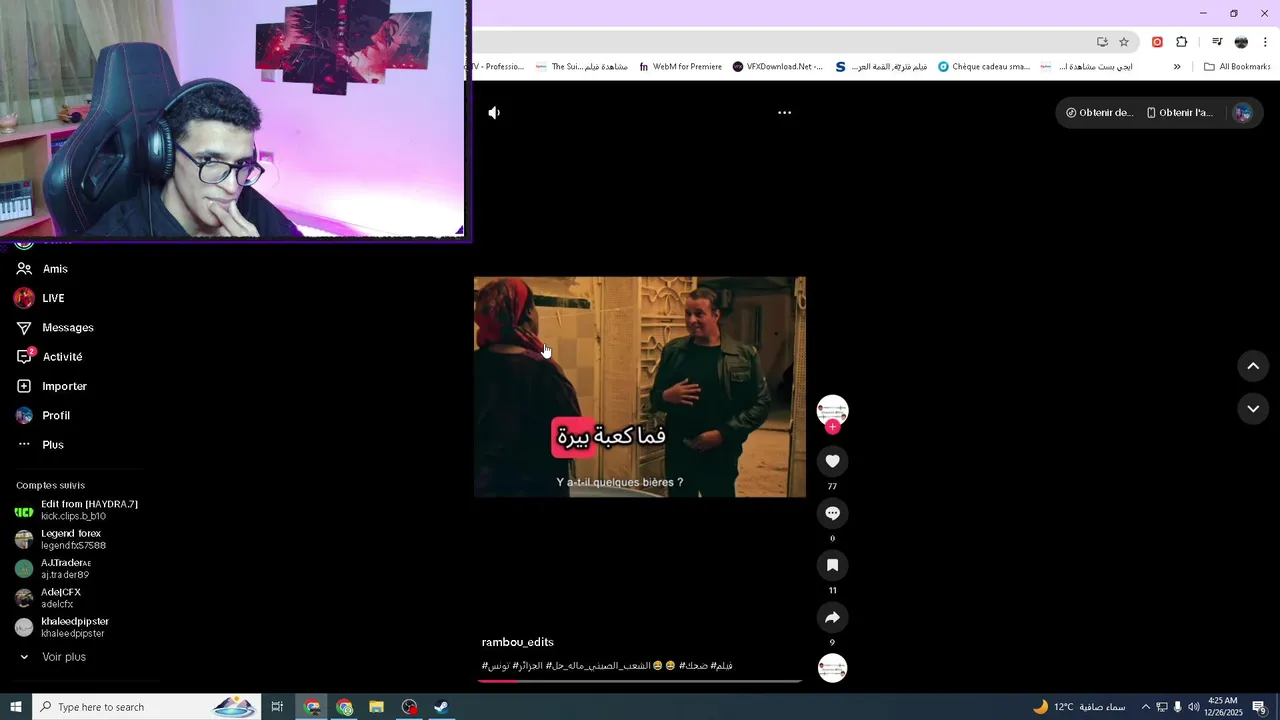The height and width of the screenshot is (720, 1280).
Task: Click the hashtag #فيلم in the caption
Action: [x=721, y=666]
